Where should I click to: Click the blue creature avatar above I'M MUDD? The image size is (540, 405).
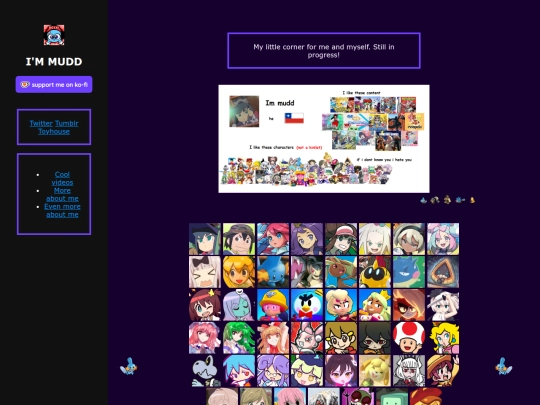[54, 35]
